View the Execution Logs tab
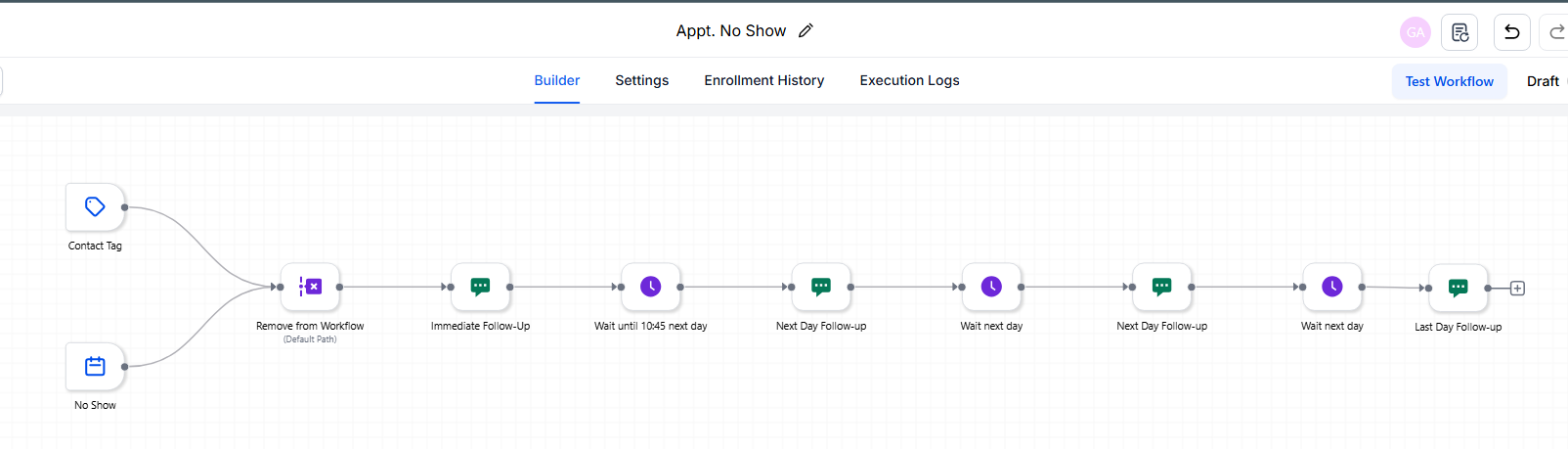The image size is (1568, 449). click(910, 80)
